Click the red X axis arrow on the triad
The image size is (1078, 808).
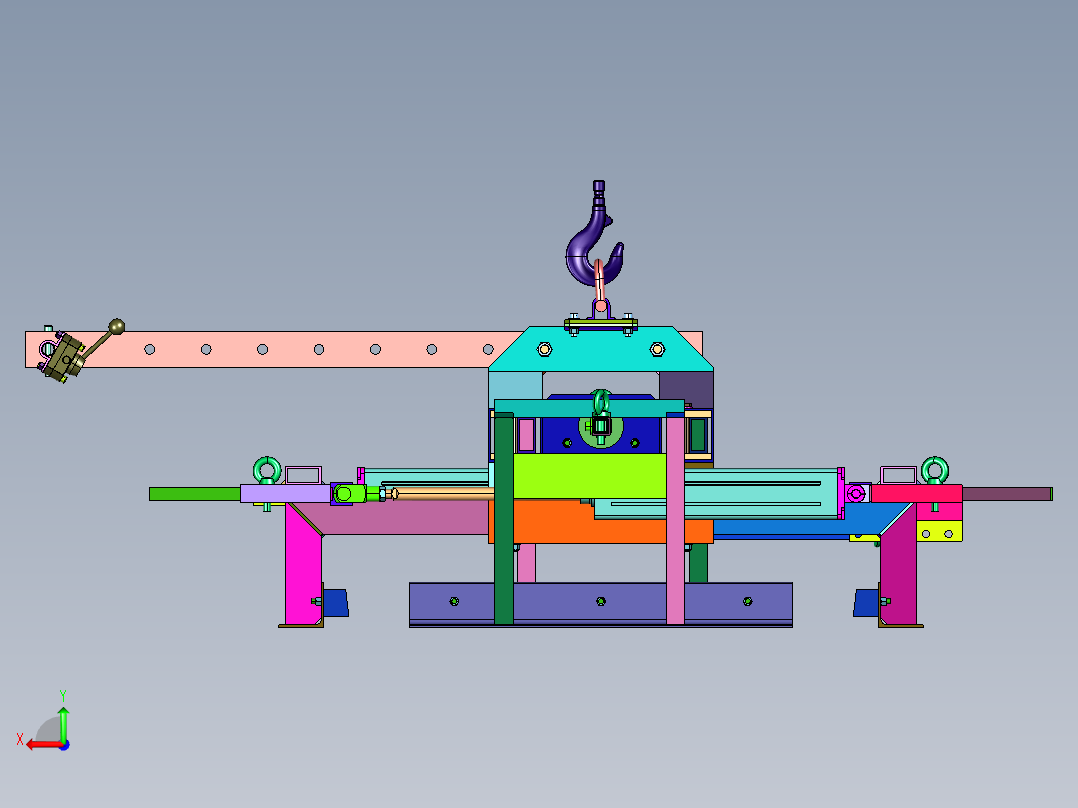43,745
